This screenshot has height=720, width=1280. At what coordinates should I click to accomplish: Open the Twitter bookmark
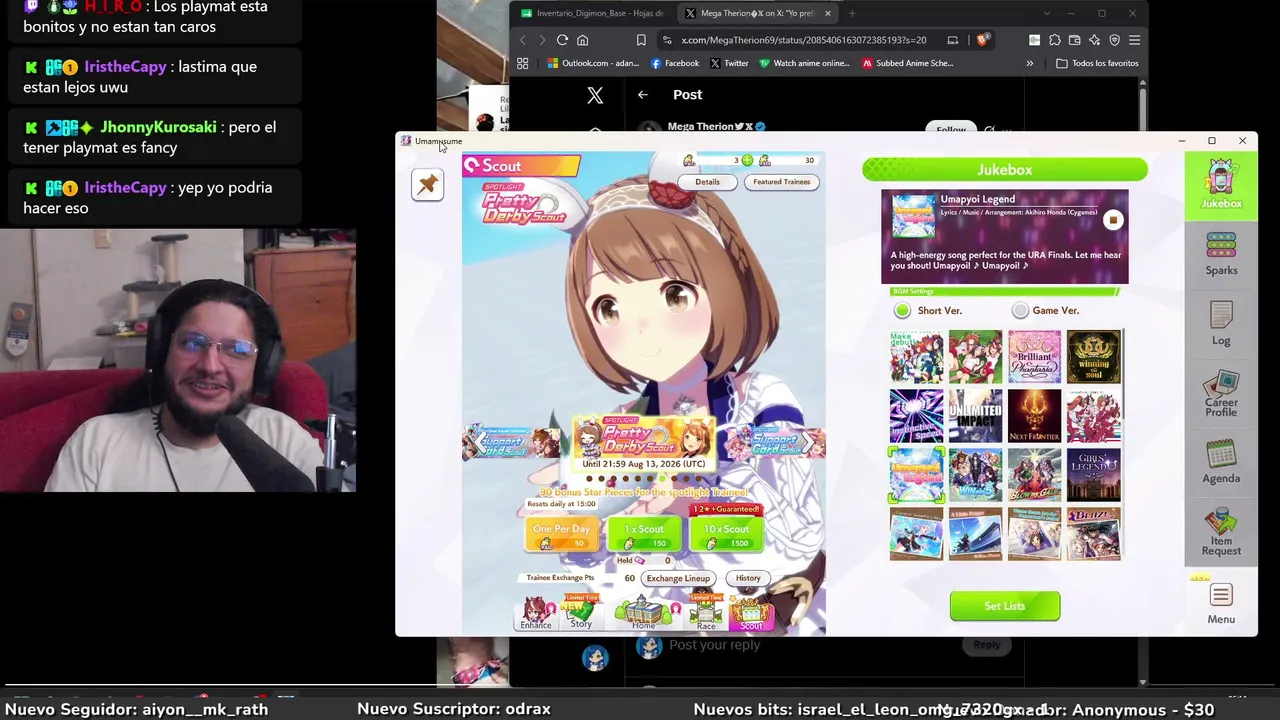point(729,63)
